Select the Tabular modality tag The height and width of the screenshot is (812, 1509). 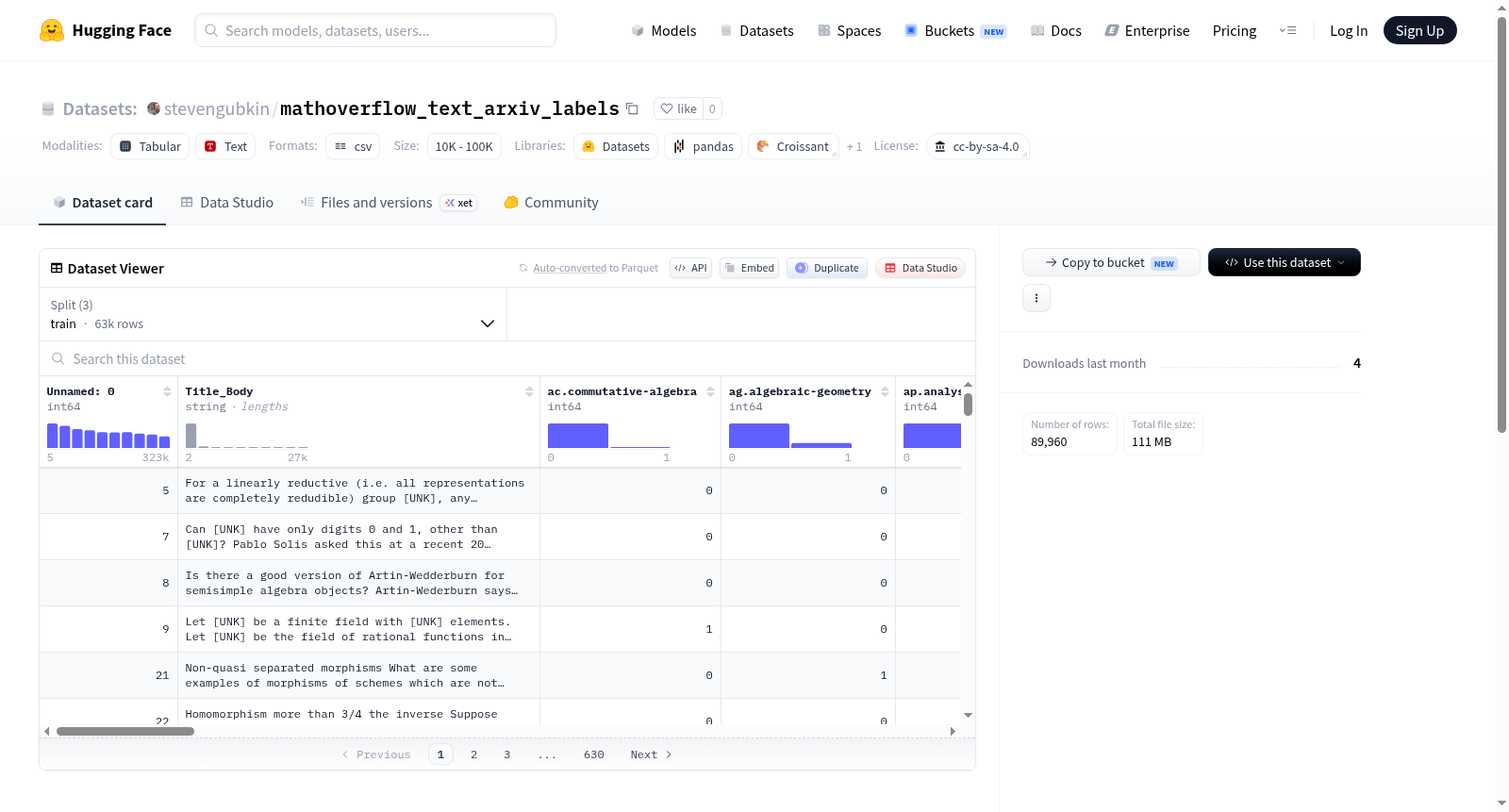tap(150, 146)
